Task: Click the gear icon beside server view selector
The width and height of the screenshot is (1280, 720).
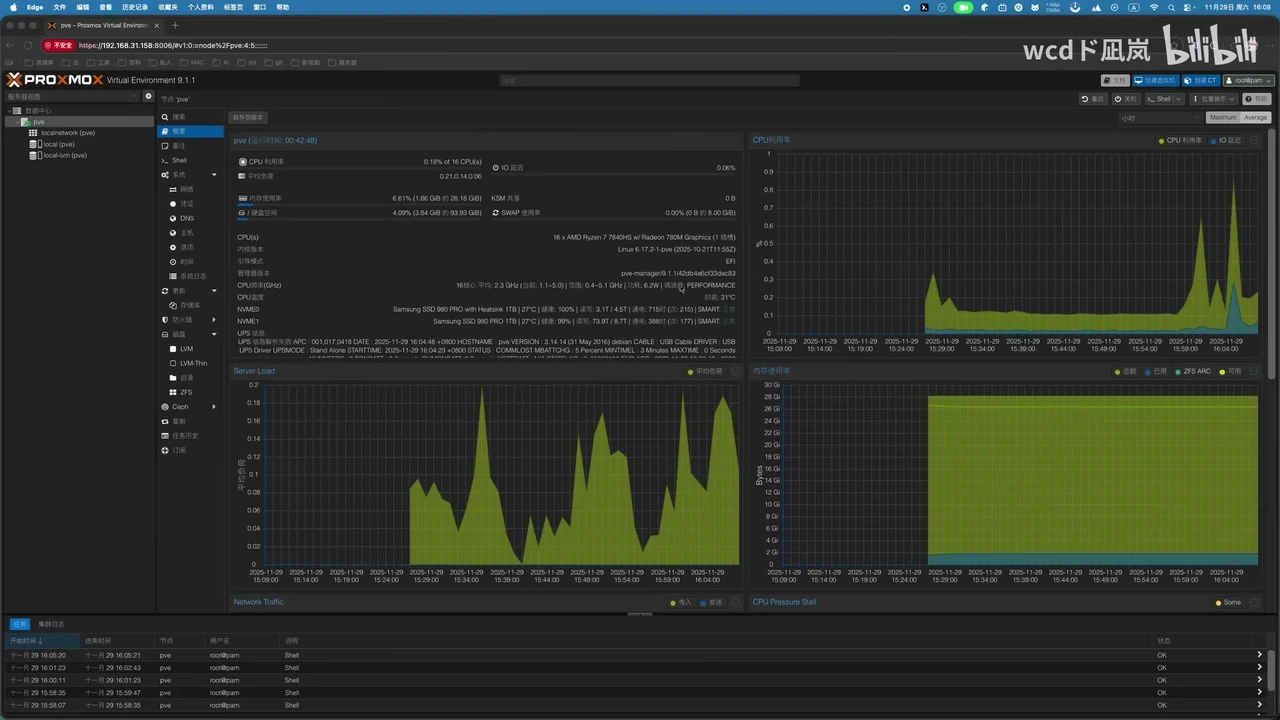Action: 149,97
